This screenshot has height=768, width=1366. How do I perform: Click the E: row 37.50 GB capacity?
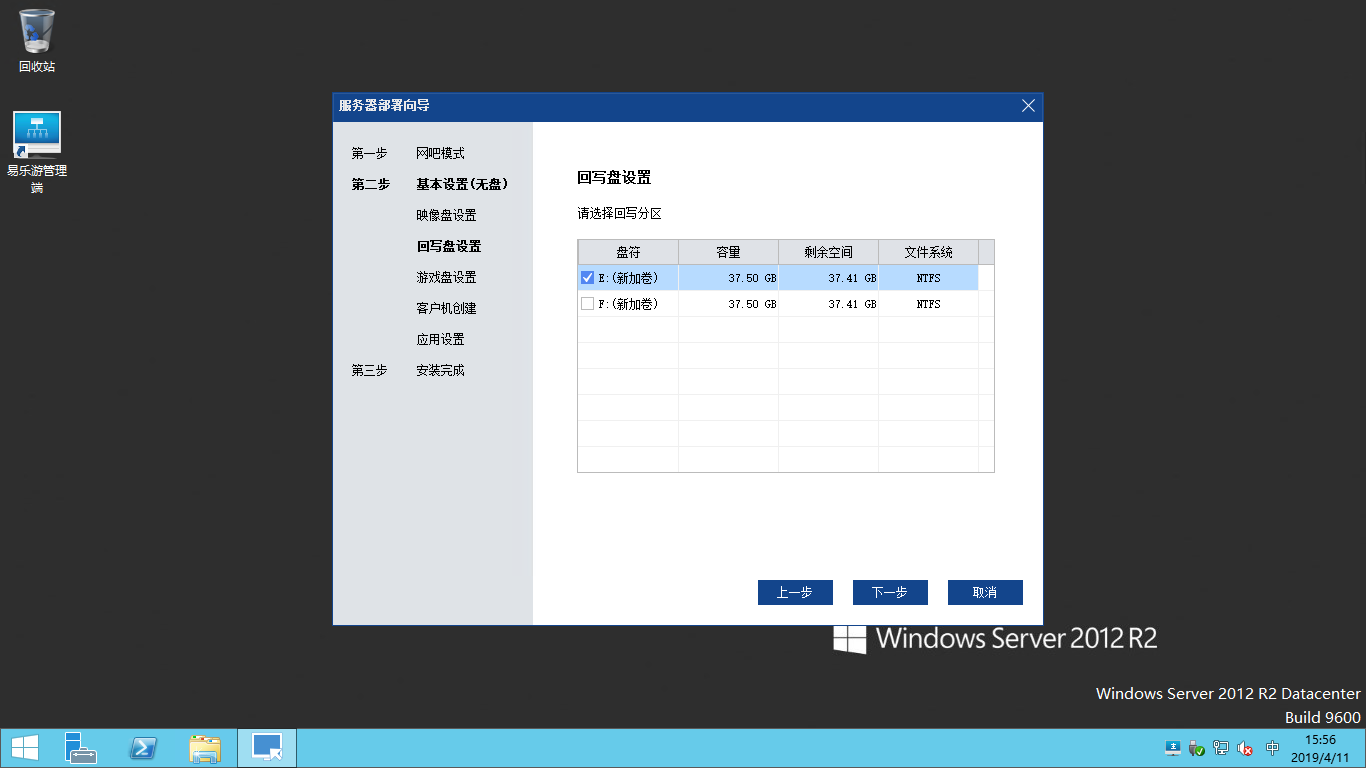click(729, 278)
